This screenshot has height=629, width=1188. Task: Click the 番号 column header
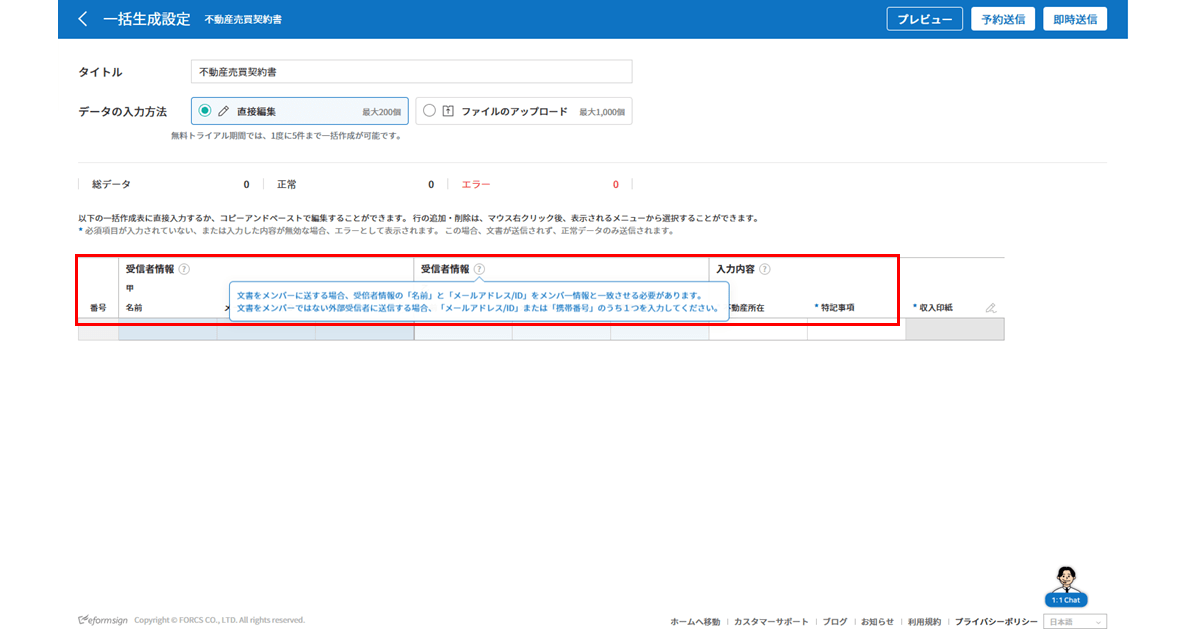point(98,308)
